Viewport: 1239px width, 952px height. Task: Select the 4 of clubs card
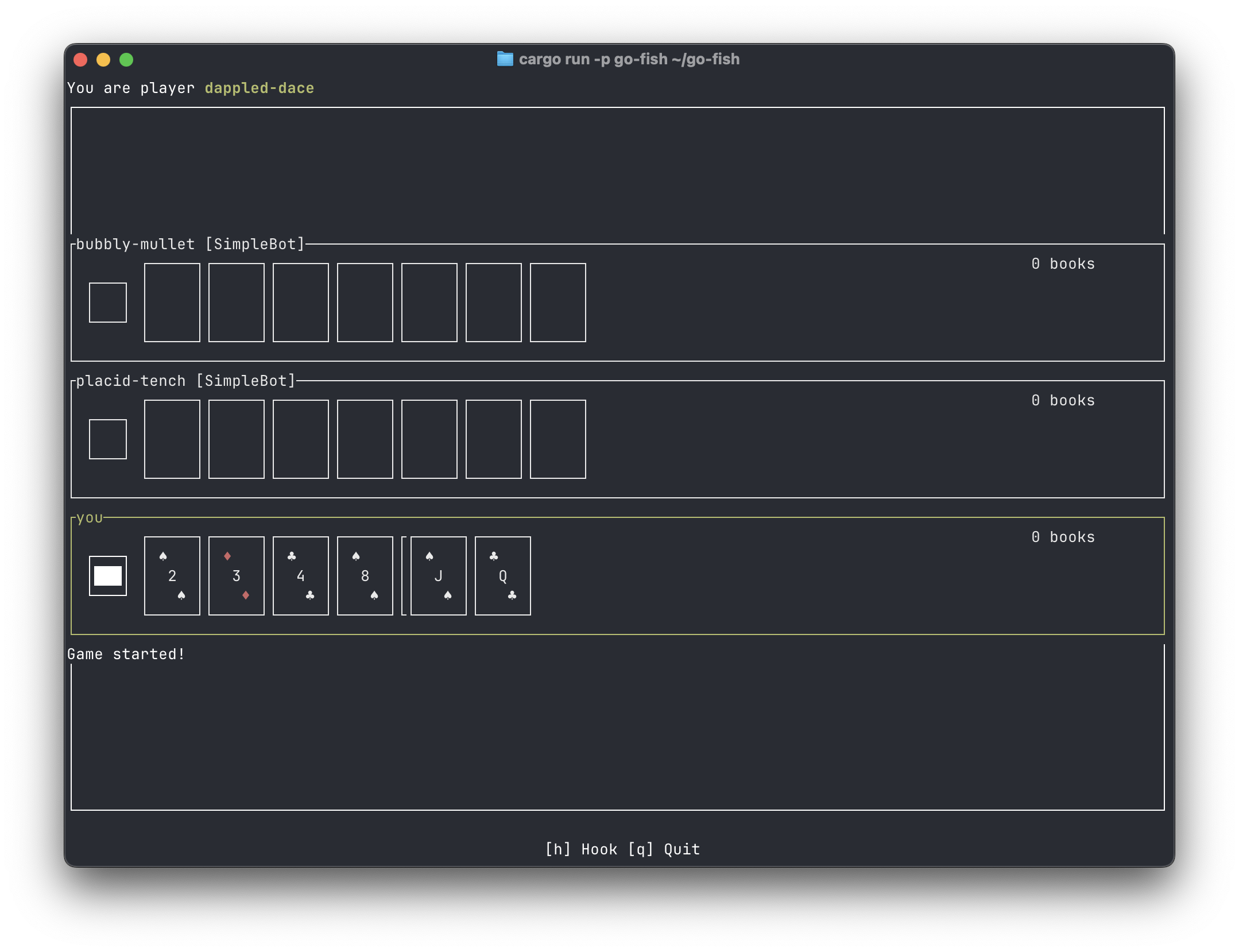click(x=301, y=576)
